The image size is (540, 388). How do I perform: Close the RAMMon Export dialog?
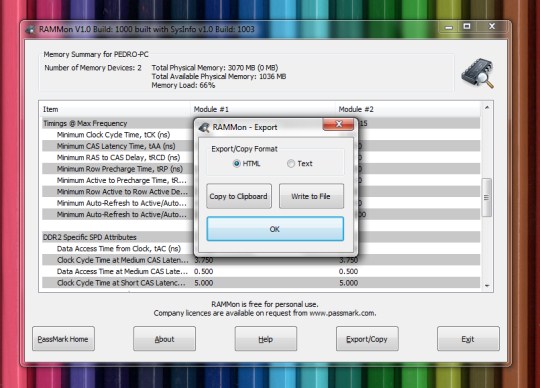338,124
